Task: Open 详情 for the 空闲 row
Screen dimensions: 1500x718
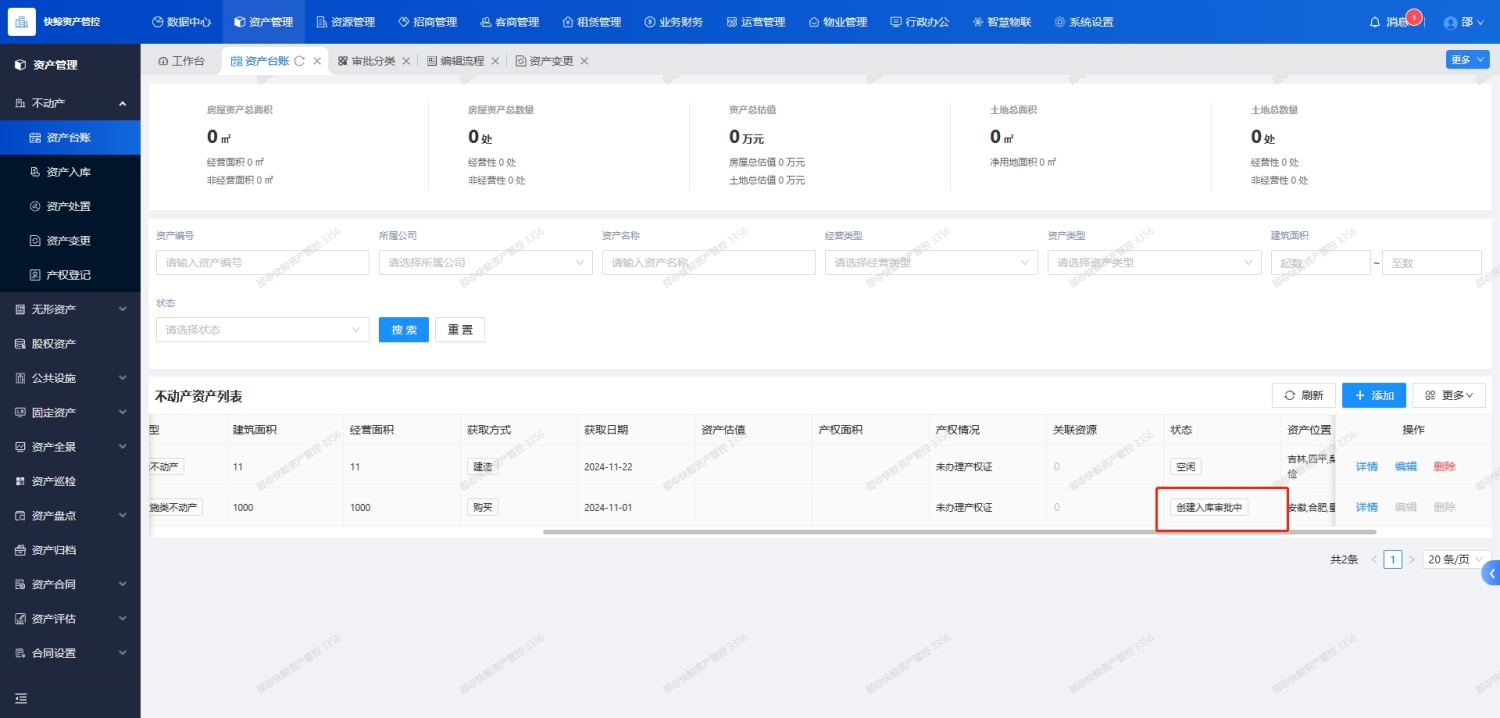Action: [1366, 466]
